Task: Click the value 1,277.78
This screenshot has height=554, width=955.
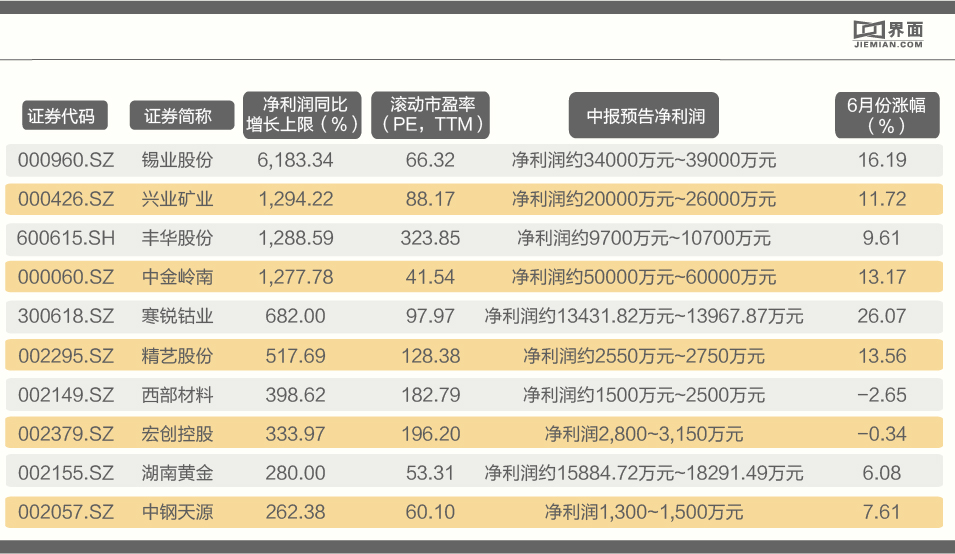Action: tap(296, 277)
